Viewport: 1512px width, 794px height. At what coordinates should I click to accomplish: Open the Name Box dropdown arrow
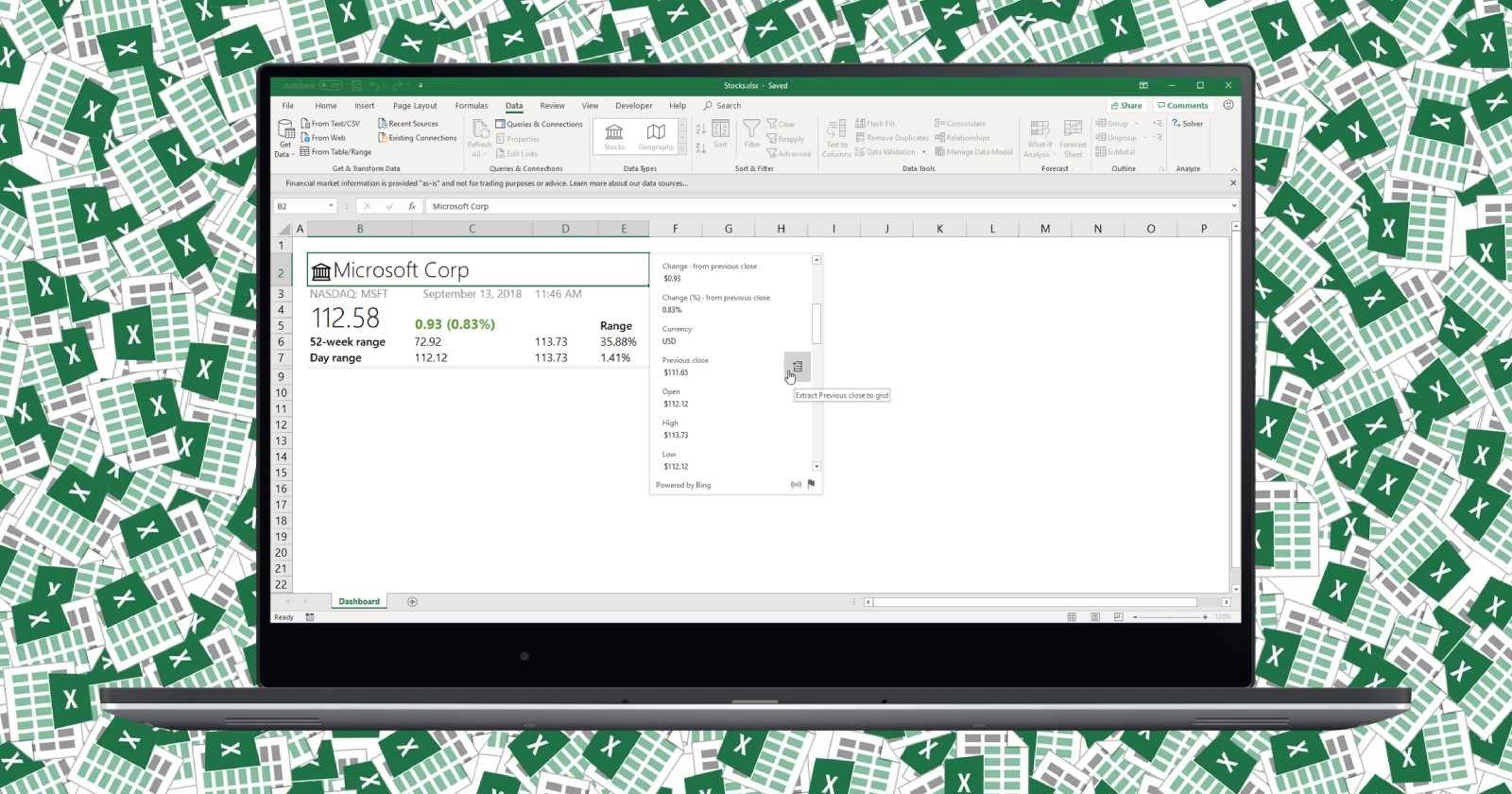click(x=331, y=206)
